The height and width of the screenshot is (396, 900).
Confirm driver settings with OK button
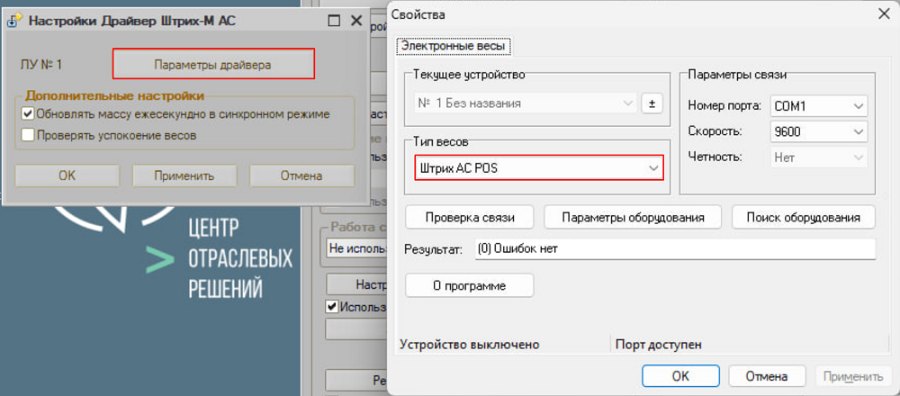pos(67,176)
